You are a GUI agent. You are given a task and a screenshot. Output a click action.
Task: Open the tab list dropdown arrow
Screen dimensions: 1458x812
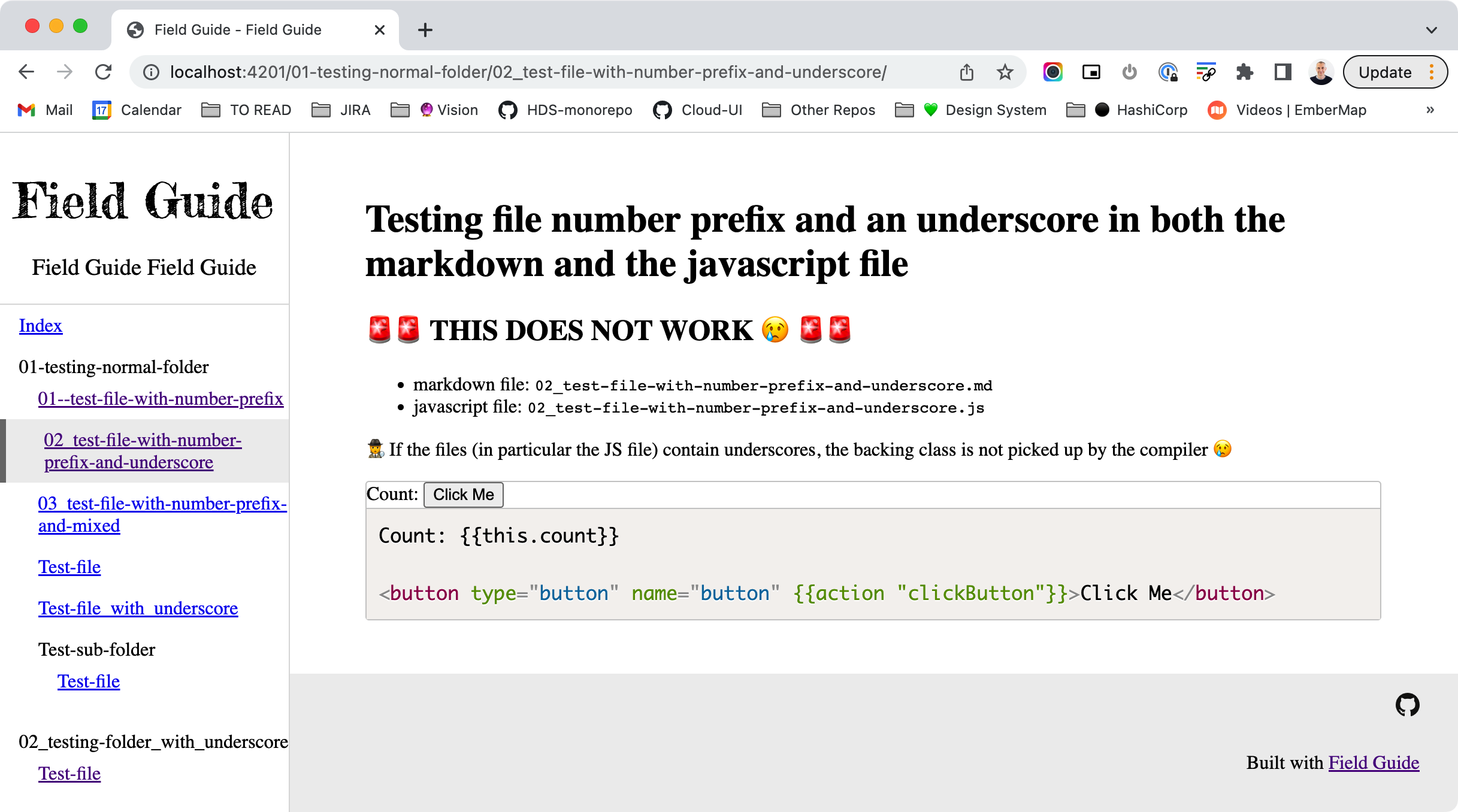(x=1430, y=30)
